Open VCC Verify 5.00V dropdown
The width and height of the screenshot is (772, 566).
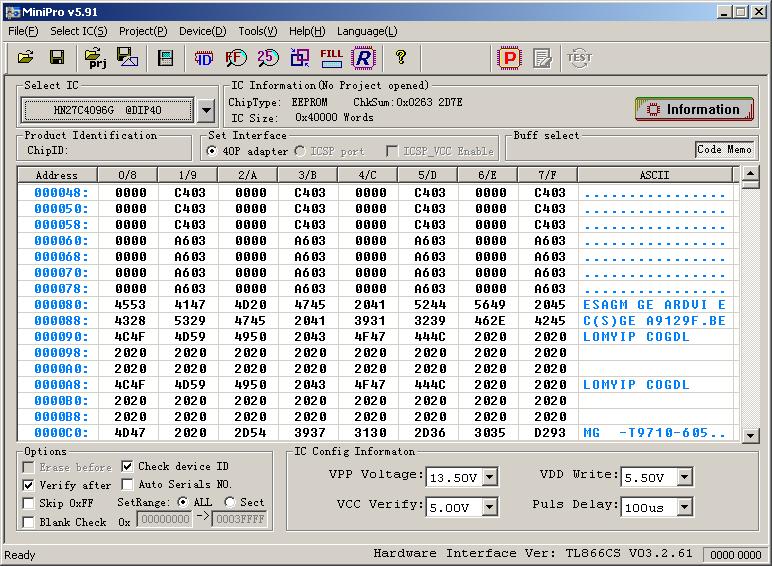[x=489, y=507]
